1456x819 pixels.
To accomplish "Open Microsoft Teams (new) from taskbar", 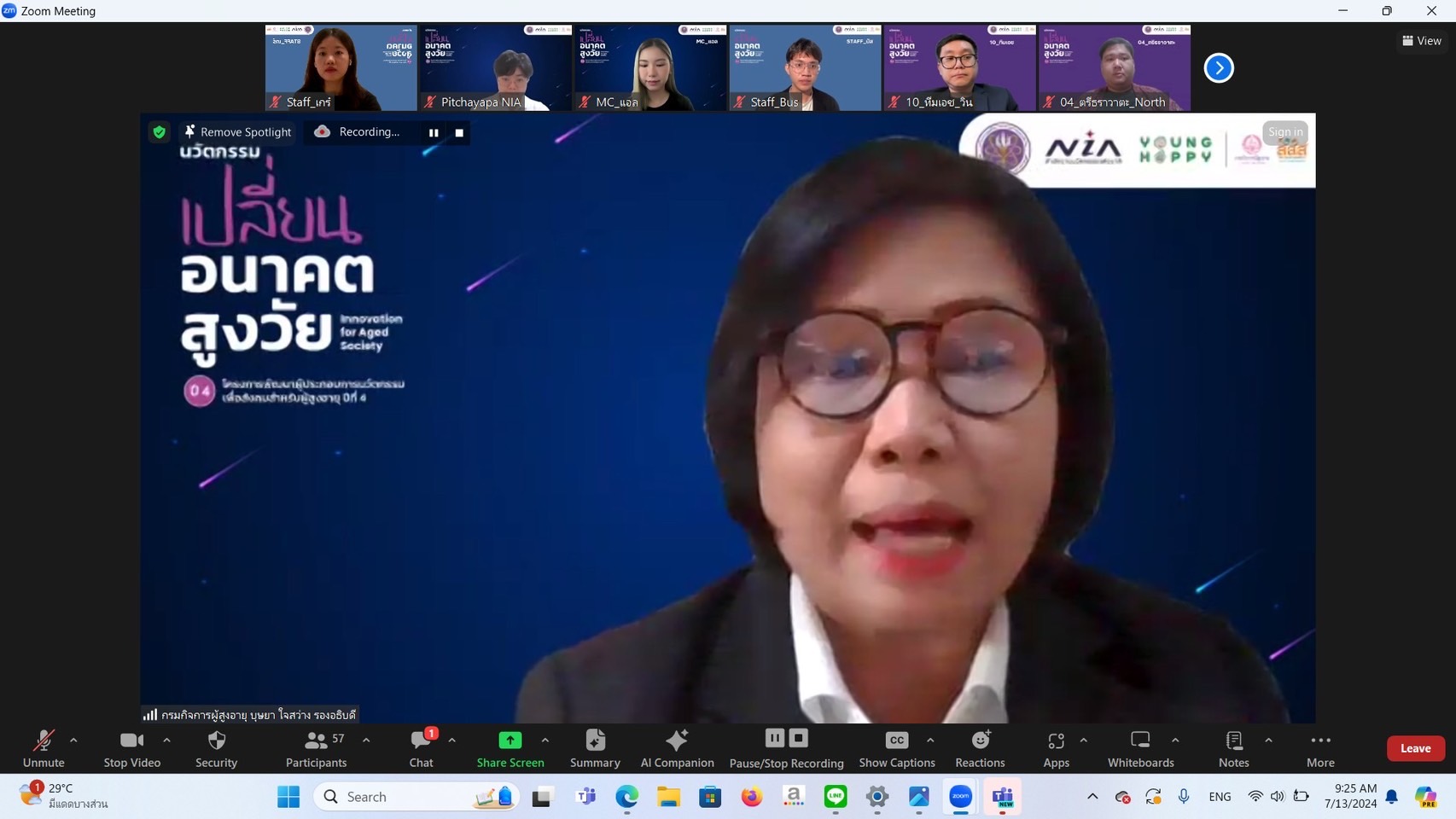I will 1003,797.
